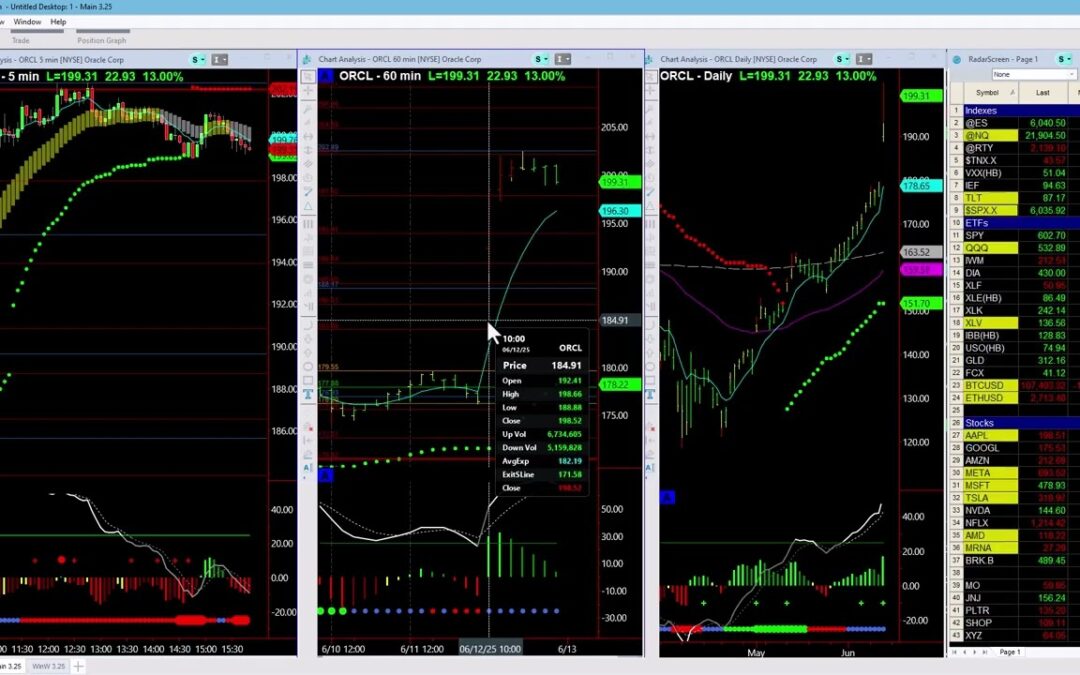Click the blue A marker beside ORCL - 60 min
Viewport: 1080px width, 675px height.
tap(326, 76)
